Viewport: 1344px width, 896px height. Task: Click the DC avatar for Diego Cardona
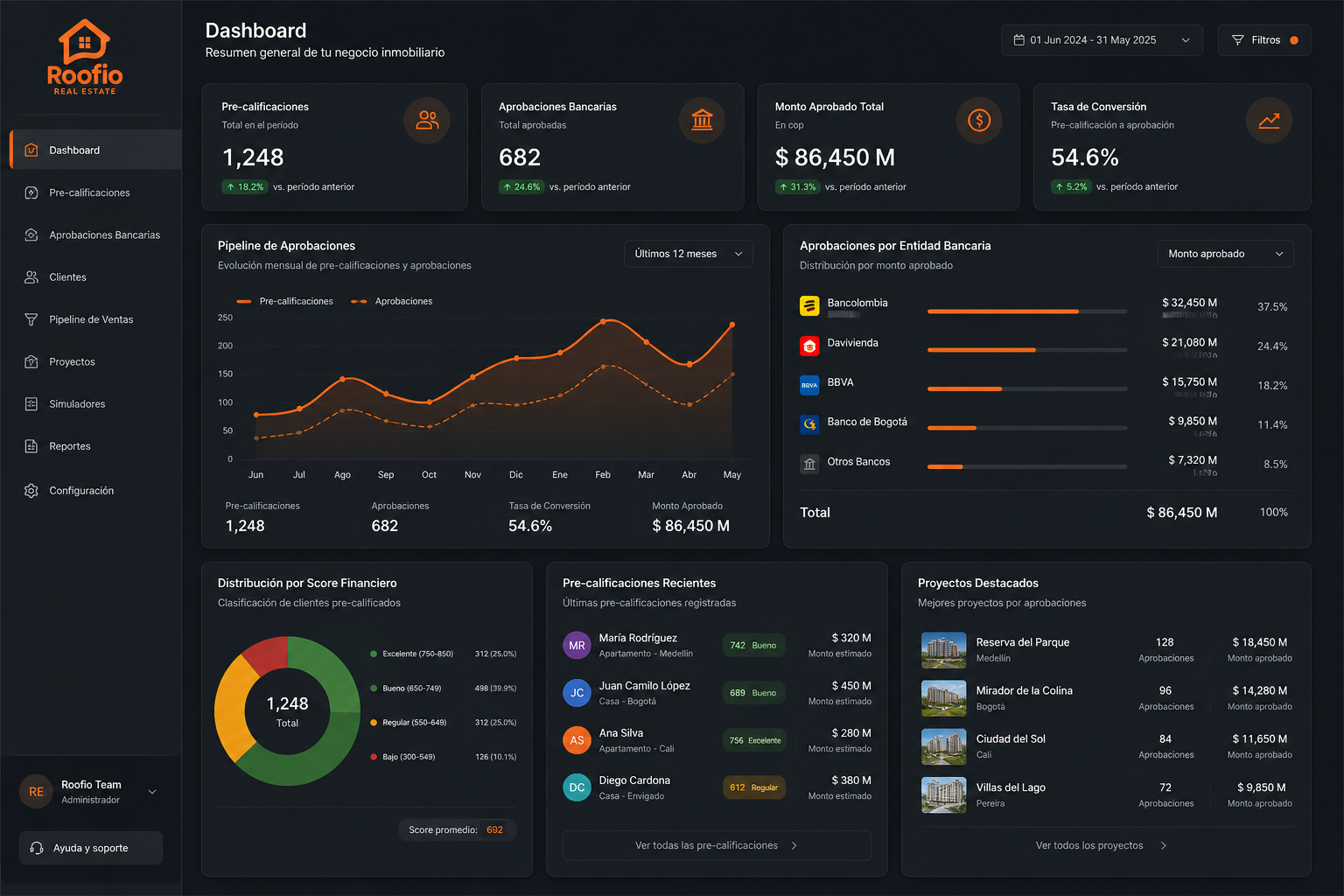(x=577, y=787)
